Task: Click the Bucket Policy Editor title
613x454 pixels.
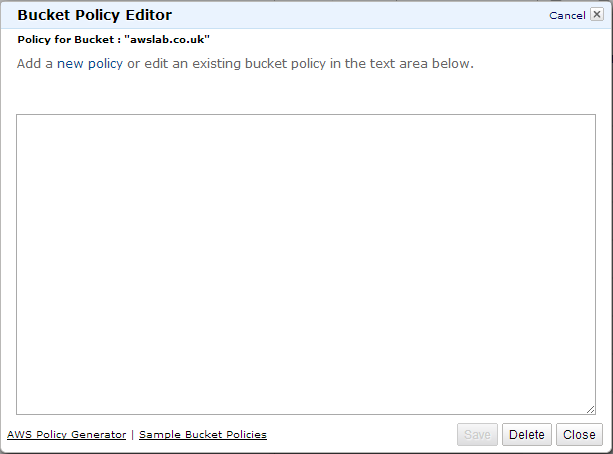Action: coord(94,15)
